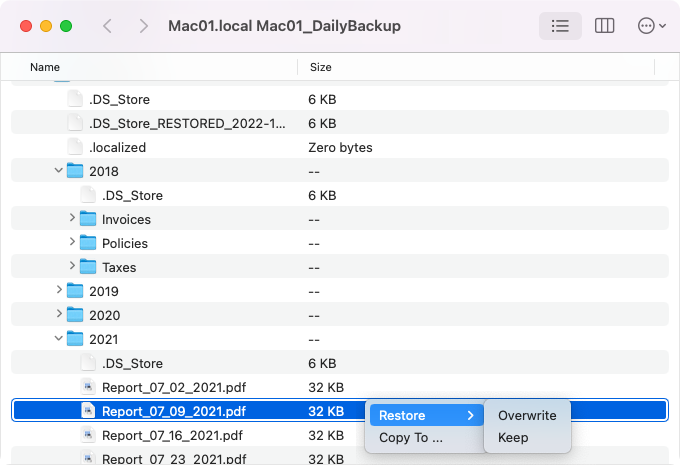This screenshot has height=465, width=680.
Task: Click the 32 KB size of Report_07_02_2021.pdf
Action: (x=326, y=387)
